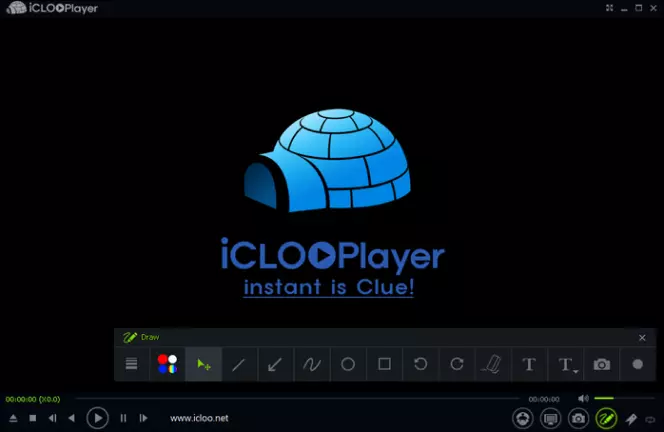Enter fullscreen with the title bar icon
This screenshot has width=664, height=432.
click(609, 8)
